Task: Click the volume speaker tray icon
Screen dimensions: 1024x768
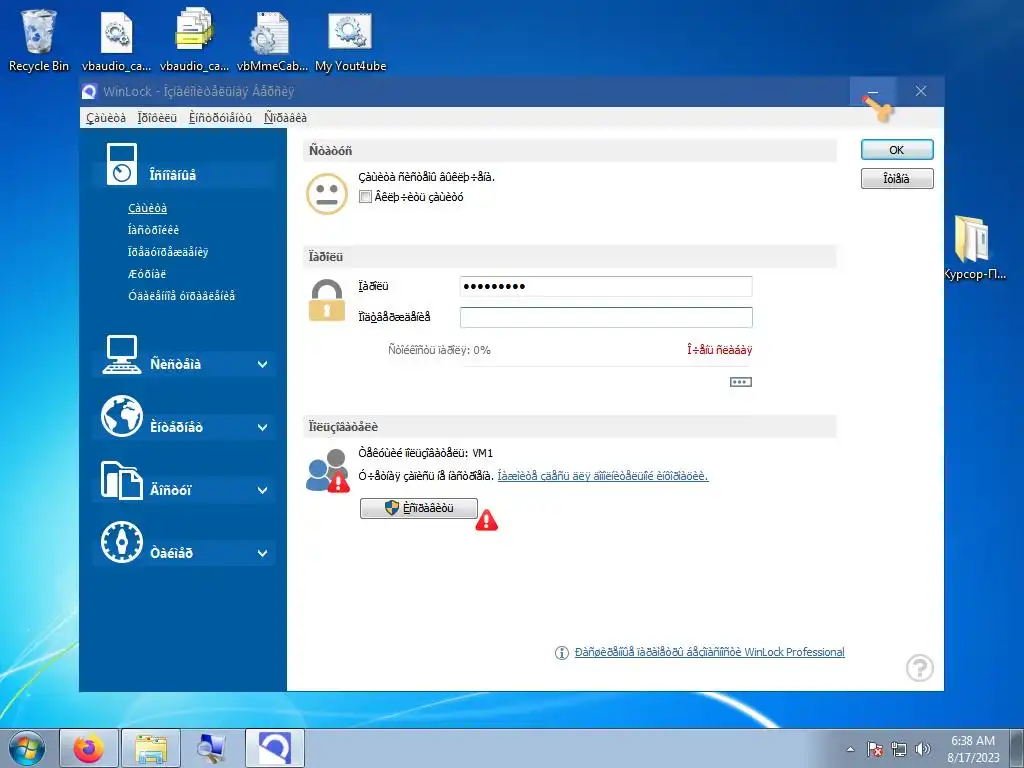Action: 923,750
